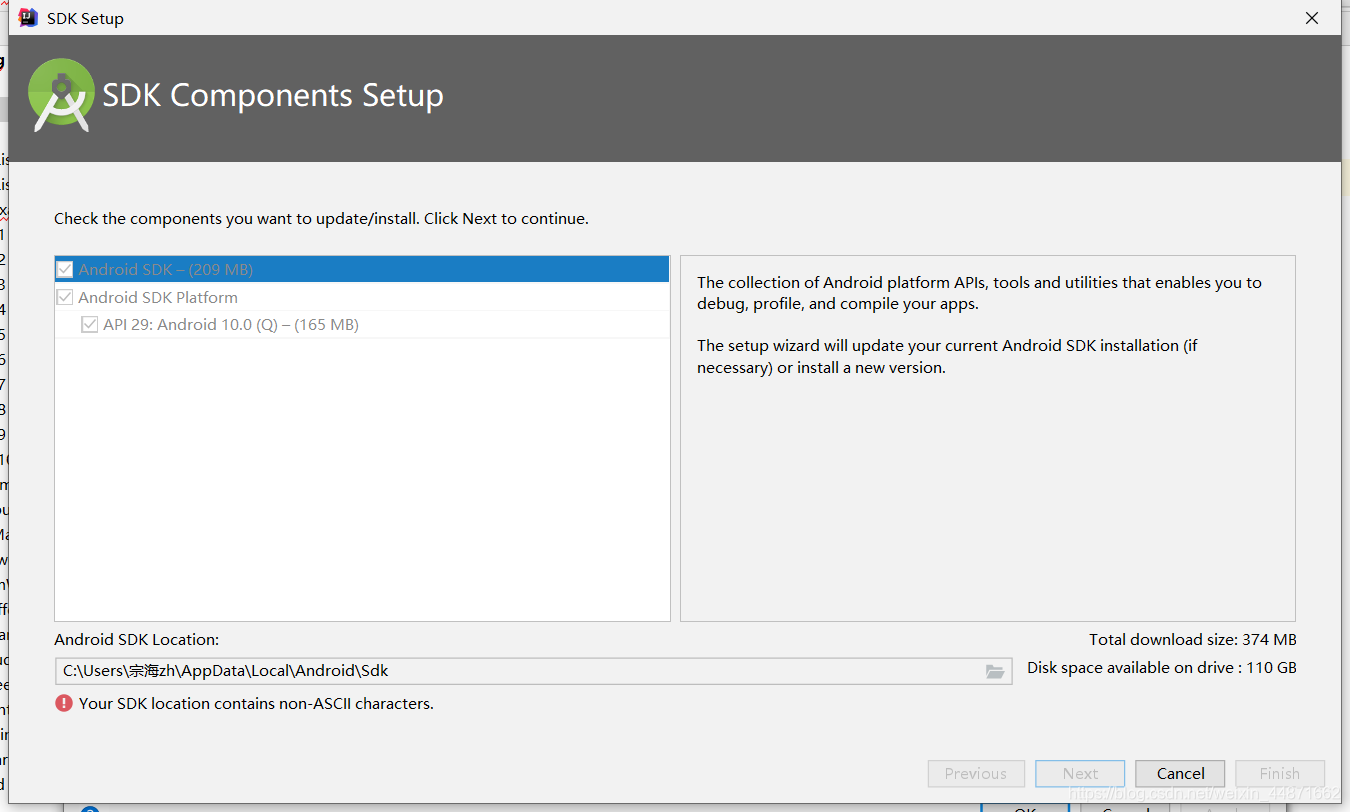
Task: Click the Previous button
Action: click(976, 773)
